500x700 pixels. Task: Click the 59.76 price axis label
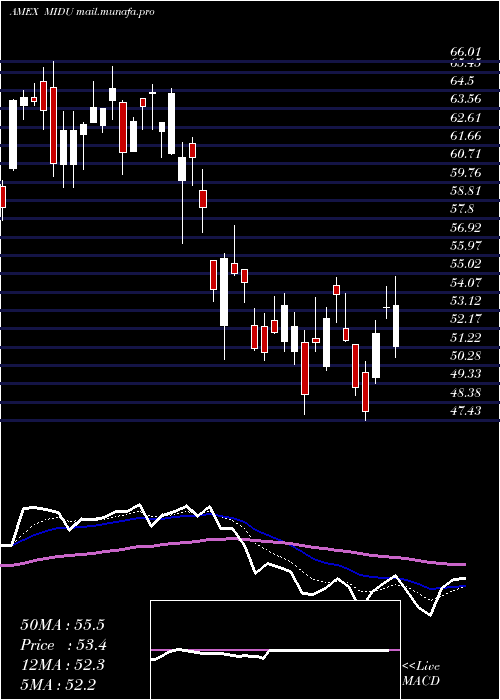465,173
